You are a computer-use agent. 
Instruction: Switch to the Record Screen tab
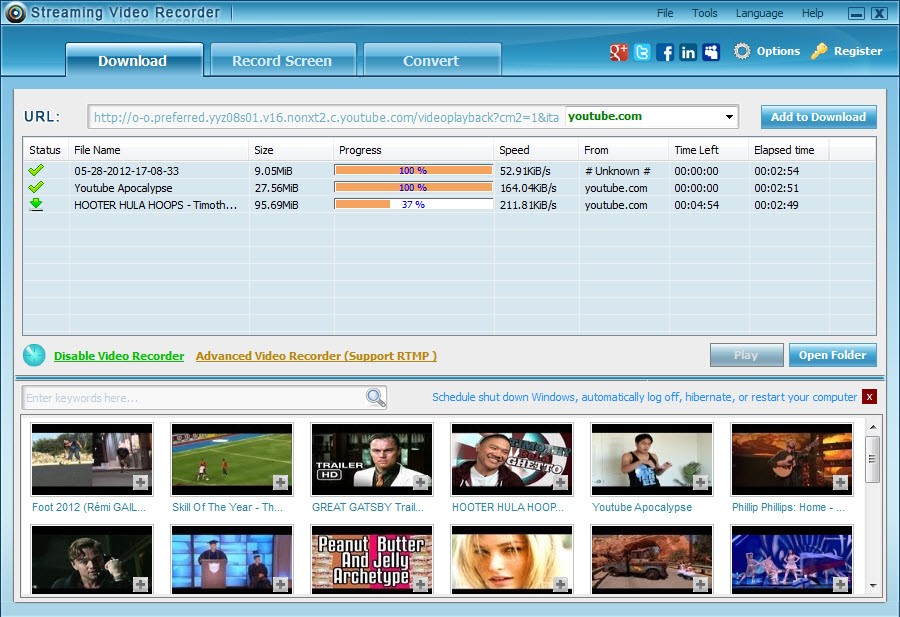[x=282, y=61]
